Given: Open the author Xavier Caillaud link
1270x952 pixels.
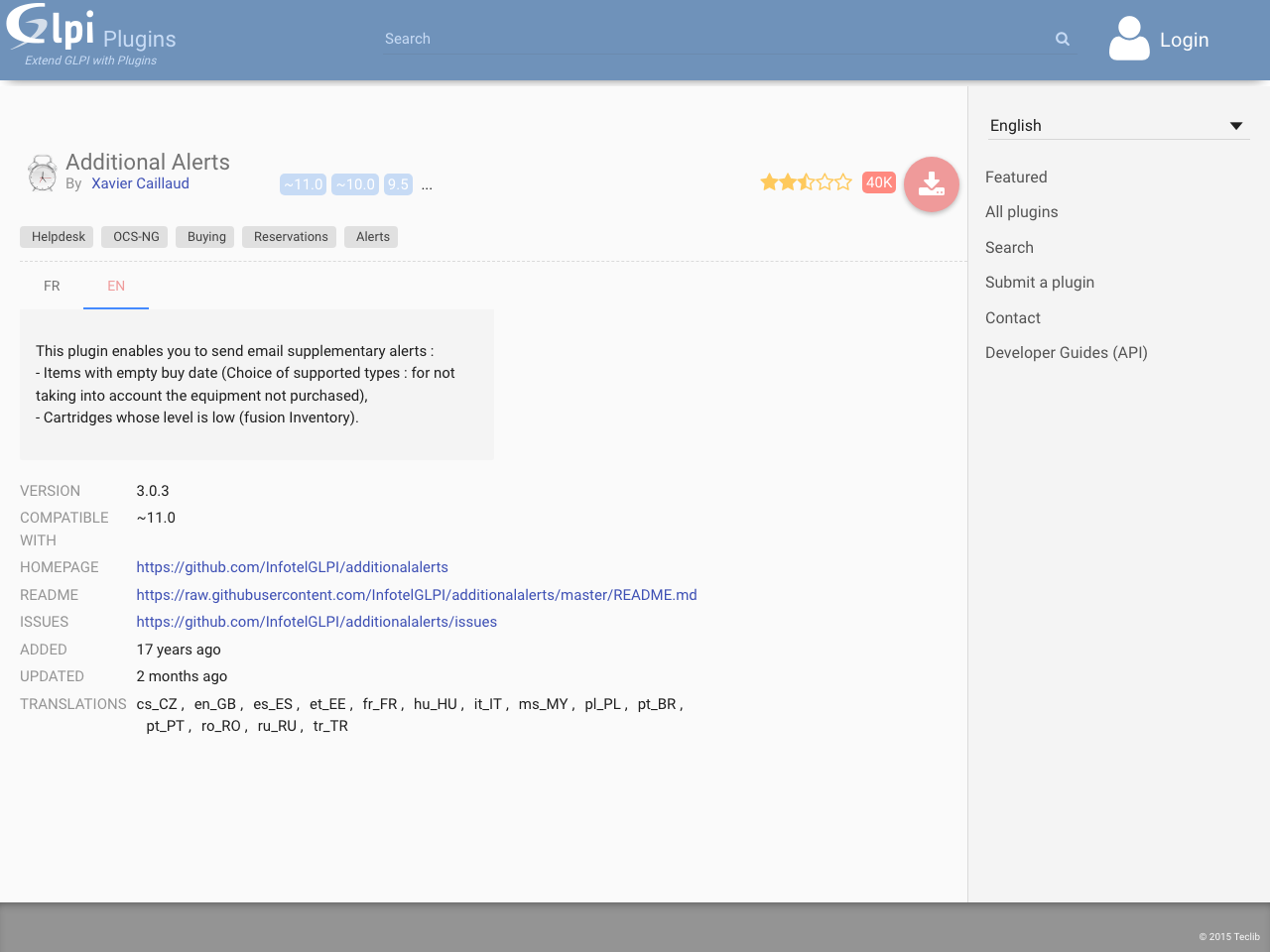Looking at the screenshot, I should (140, 183).
